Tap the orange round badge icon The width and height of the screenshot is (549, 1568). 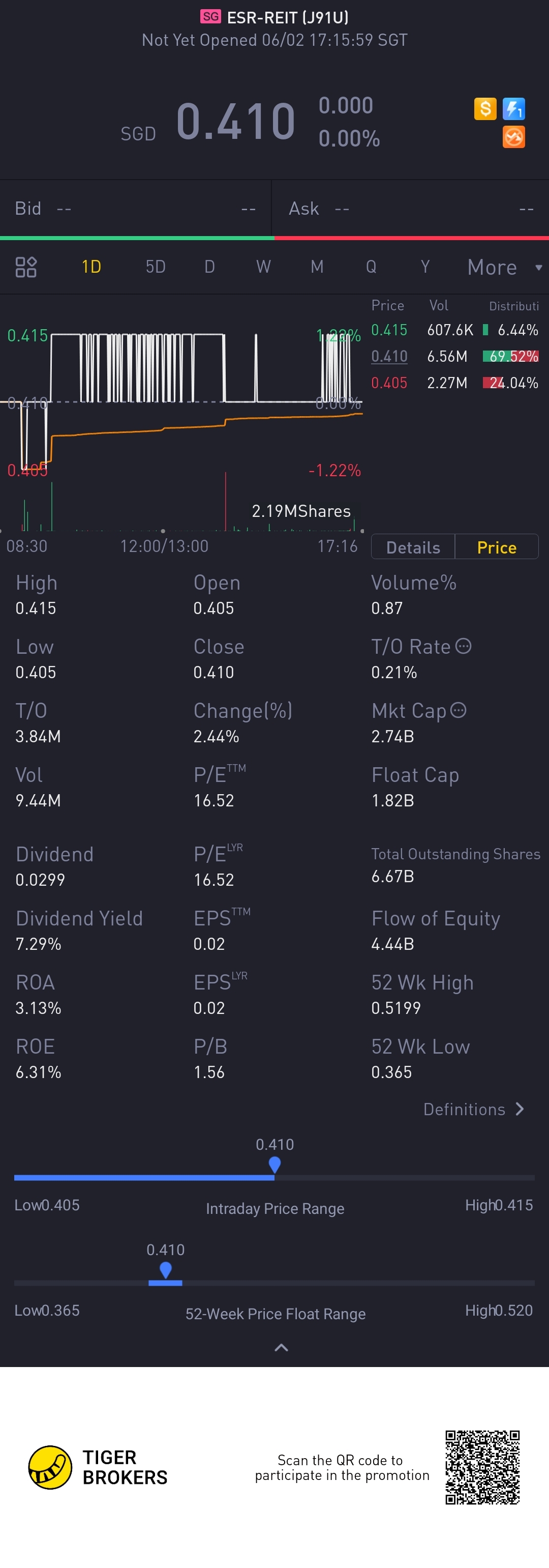click(514, 137)
